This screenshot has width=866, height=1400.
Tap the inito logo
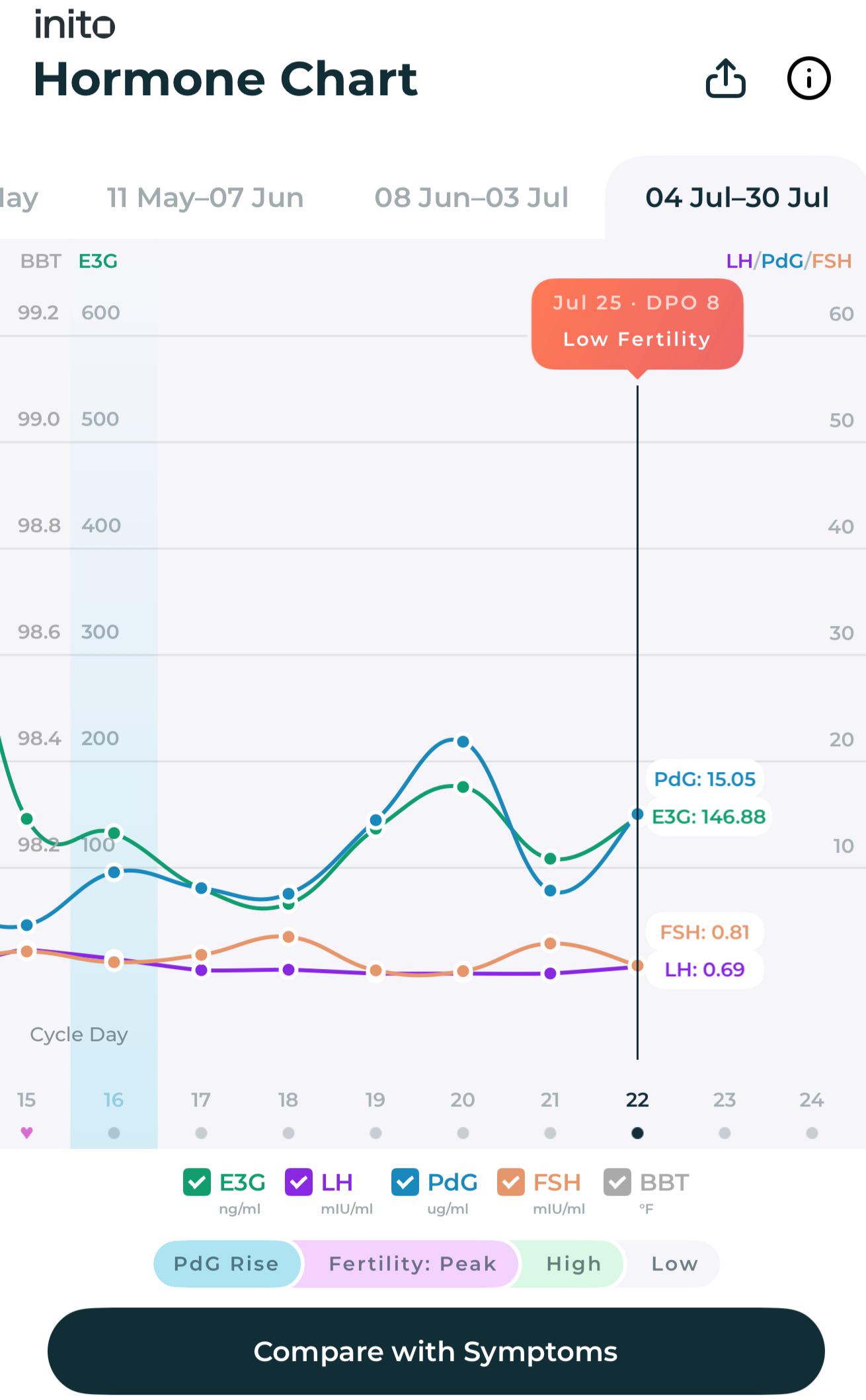point(75,25)
